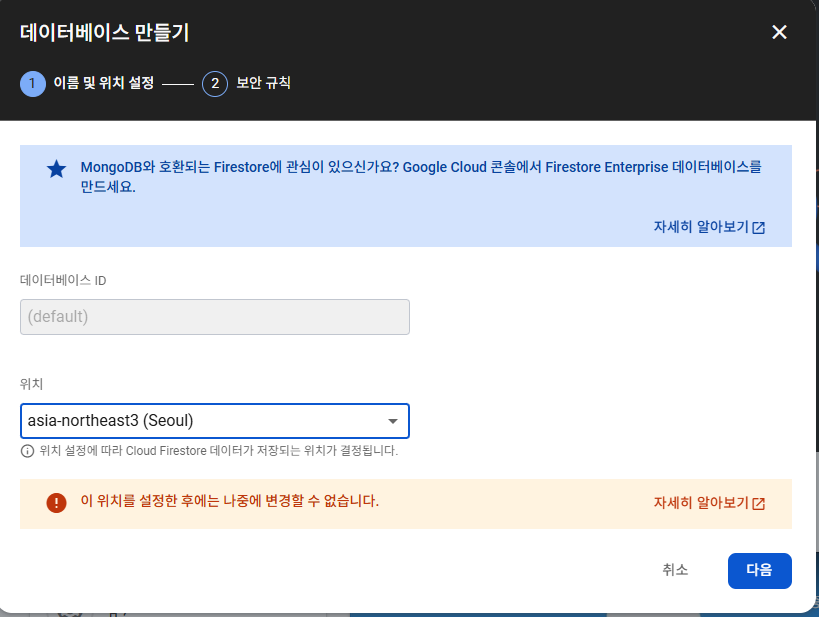Click the 데이터베이스 ID label
The image size is (819, 617).
pyautogui.click(x=63, y=281)
